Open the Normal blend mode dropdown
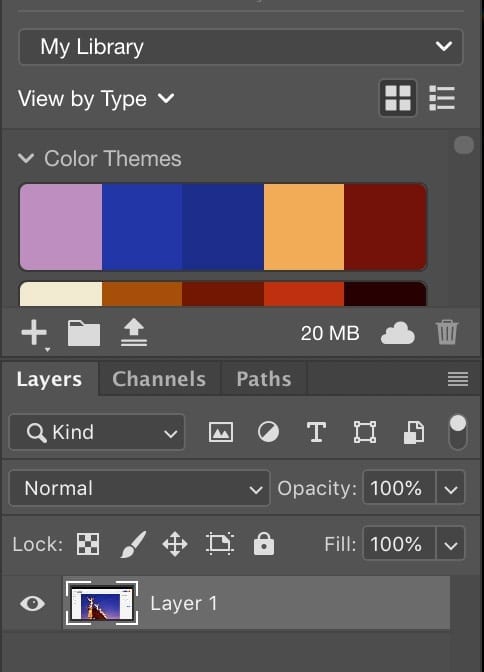 click(x=140, y=489)
